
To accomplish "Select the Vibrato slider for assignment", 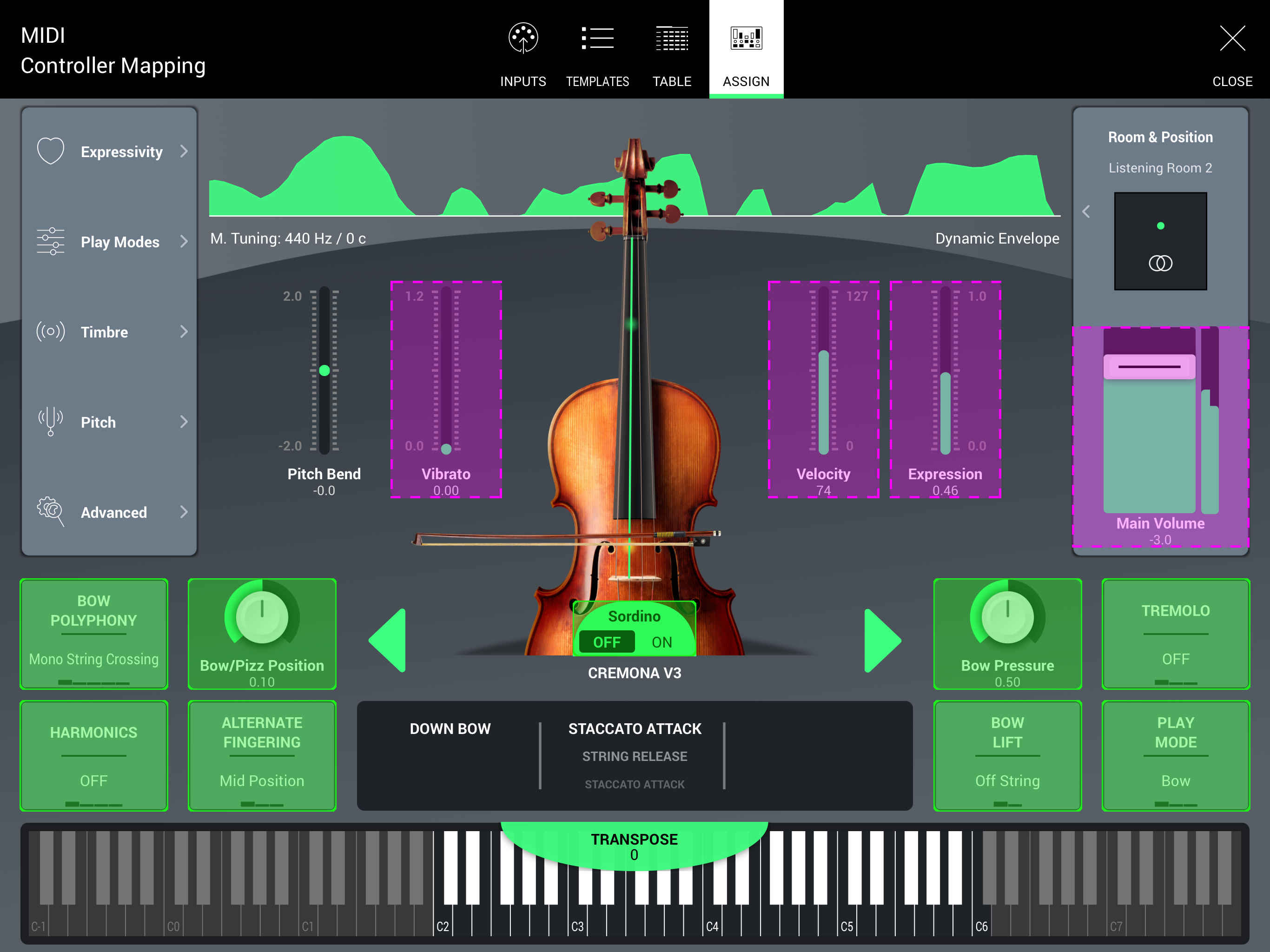I will pyautogui.click(x=446, y=389).
